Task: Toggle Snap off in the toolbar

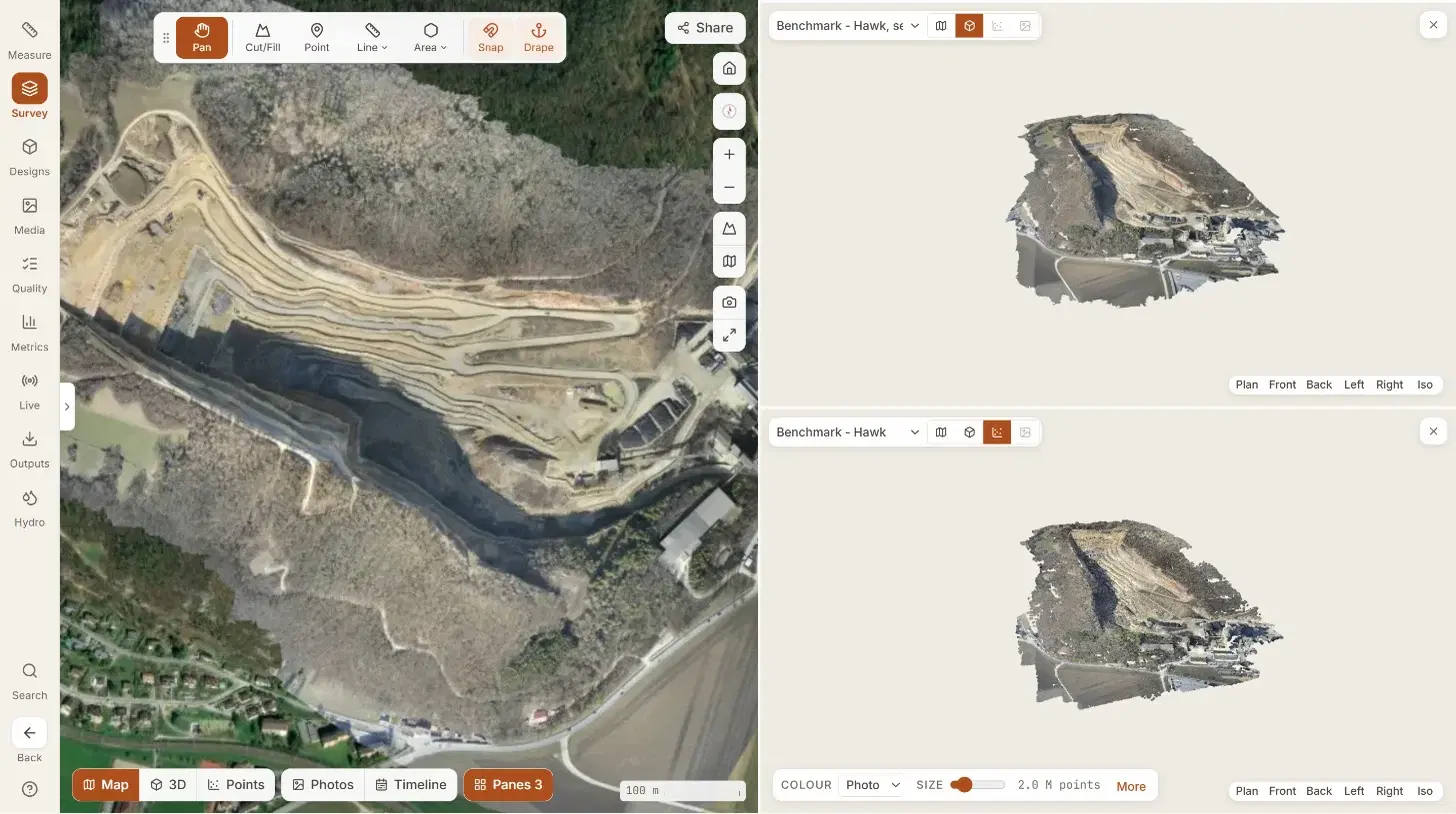Action: point(490,38)
